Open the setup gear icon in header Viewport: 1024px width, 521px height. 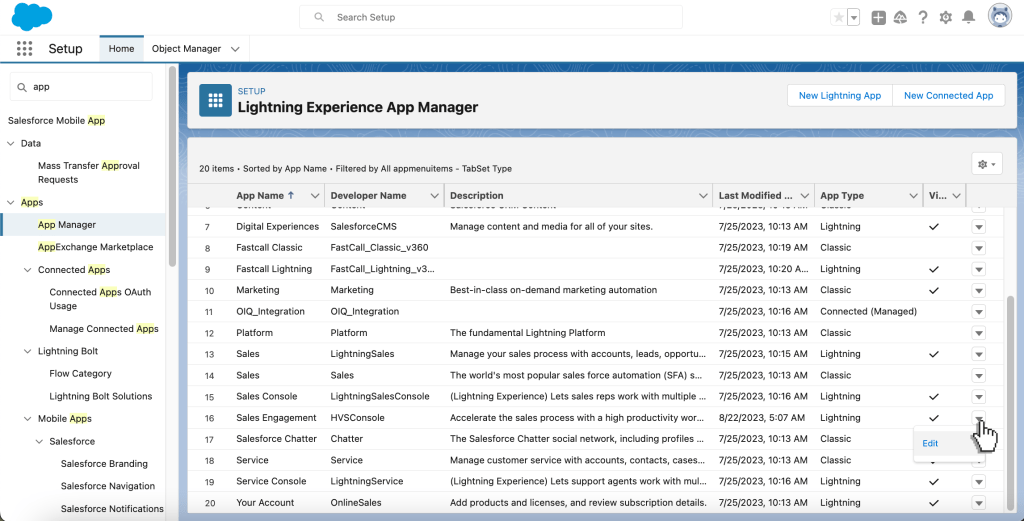point(946,18)
